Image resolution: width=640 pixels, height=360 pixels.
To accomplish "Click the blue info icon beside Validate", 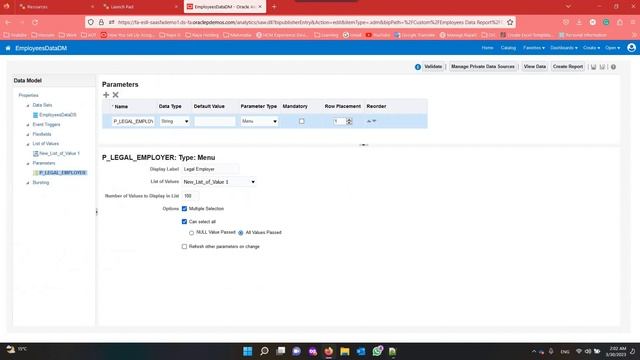I will pos(418,67).
